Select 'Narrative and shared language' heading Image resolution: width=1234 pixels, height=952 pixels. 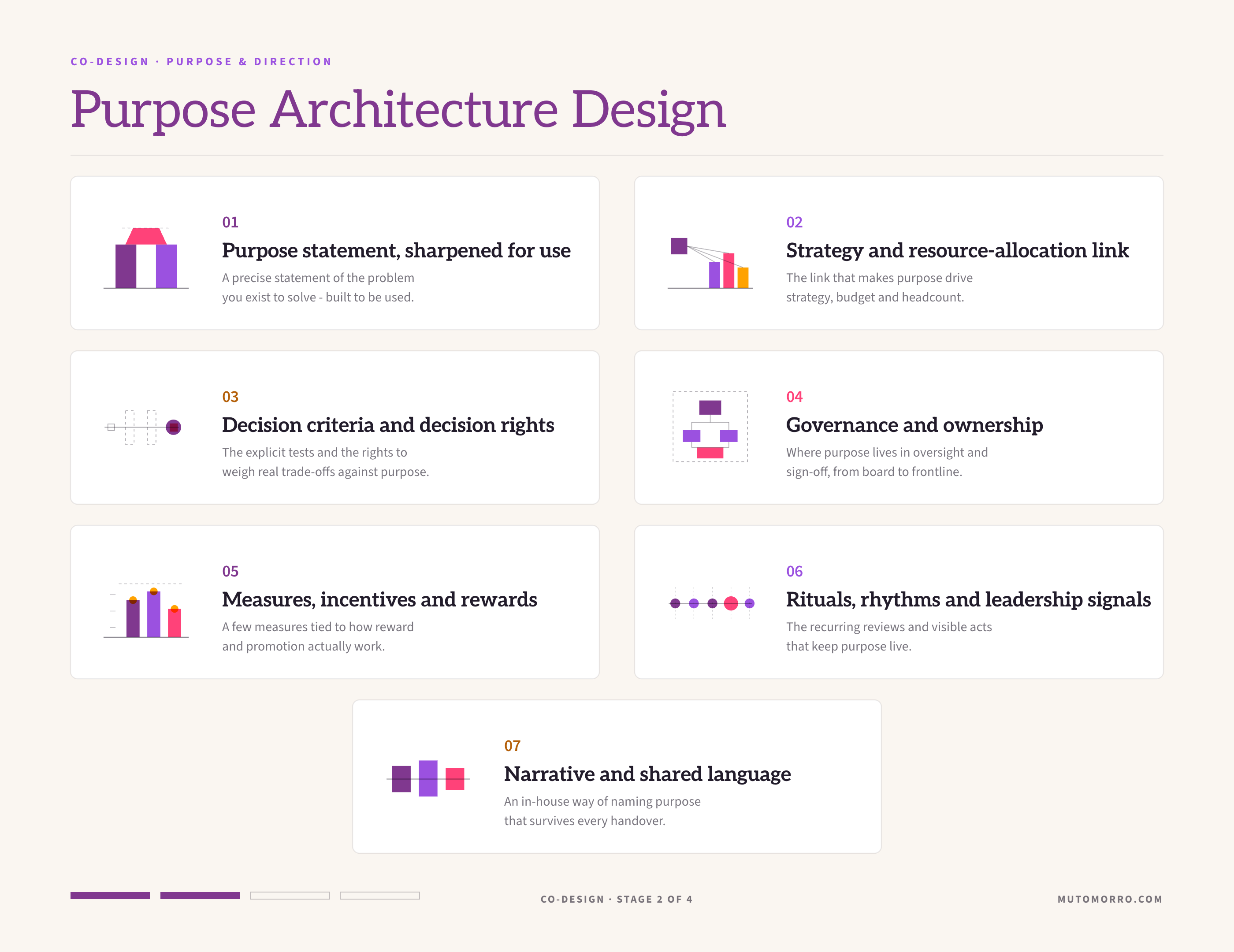coord(647,774)
